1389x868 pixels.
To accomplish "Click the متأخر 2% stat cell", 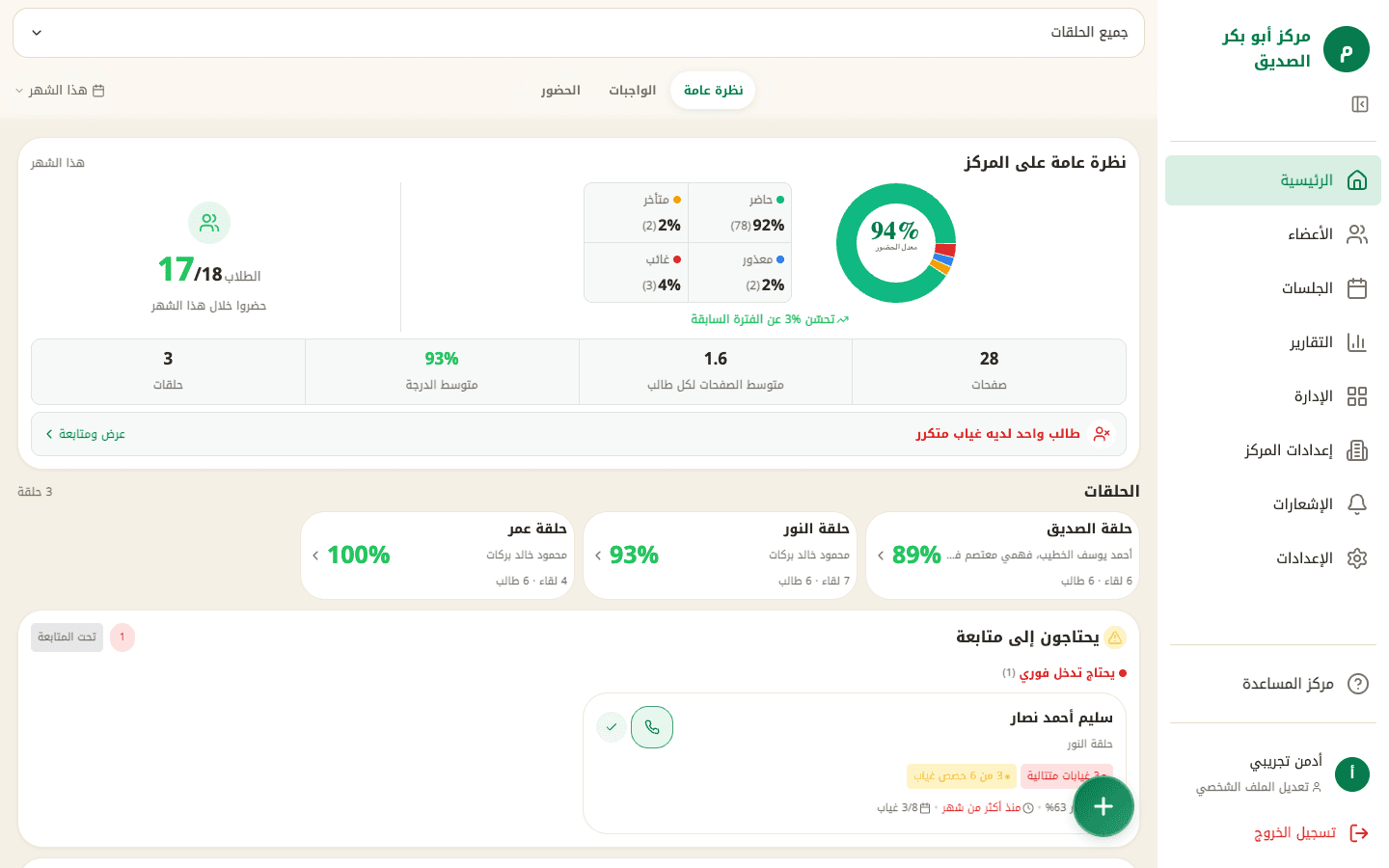I will pyautogui.click(x=637, y=213).
